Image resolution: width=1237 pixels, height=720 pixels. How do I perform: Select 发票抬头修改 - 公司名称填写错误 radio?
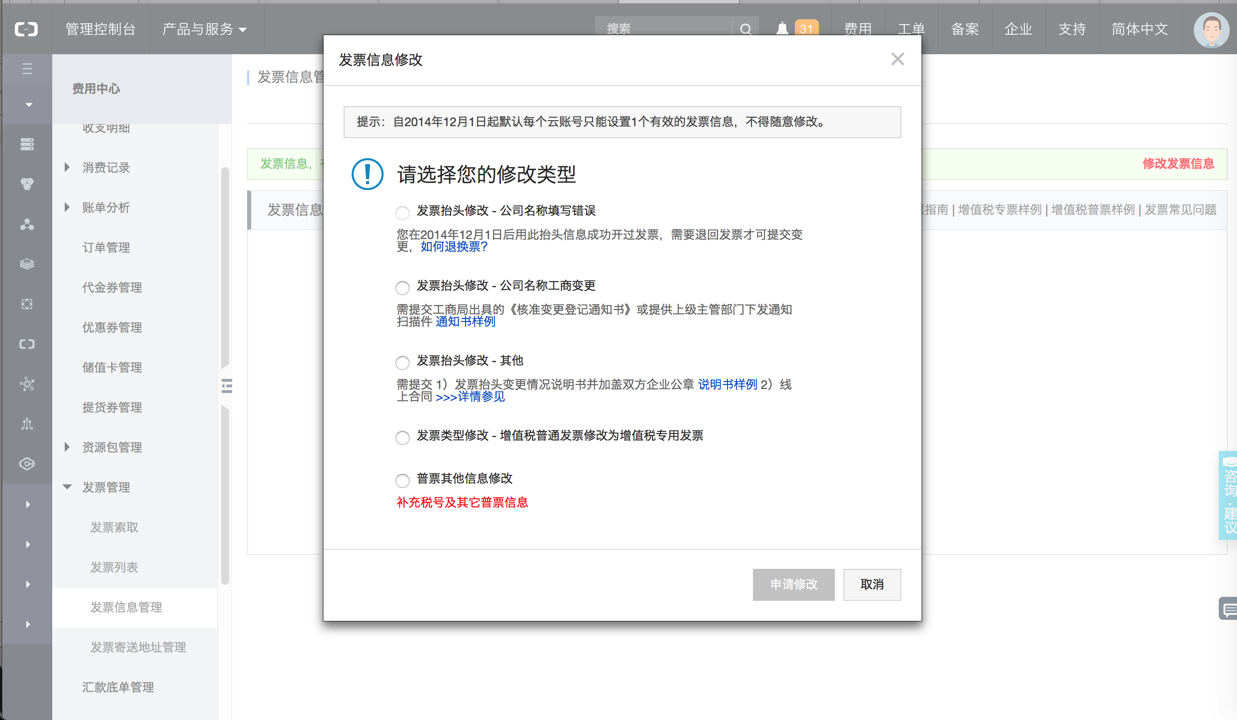[402, 212]
